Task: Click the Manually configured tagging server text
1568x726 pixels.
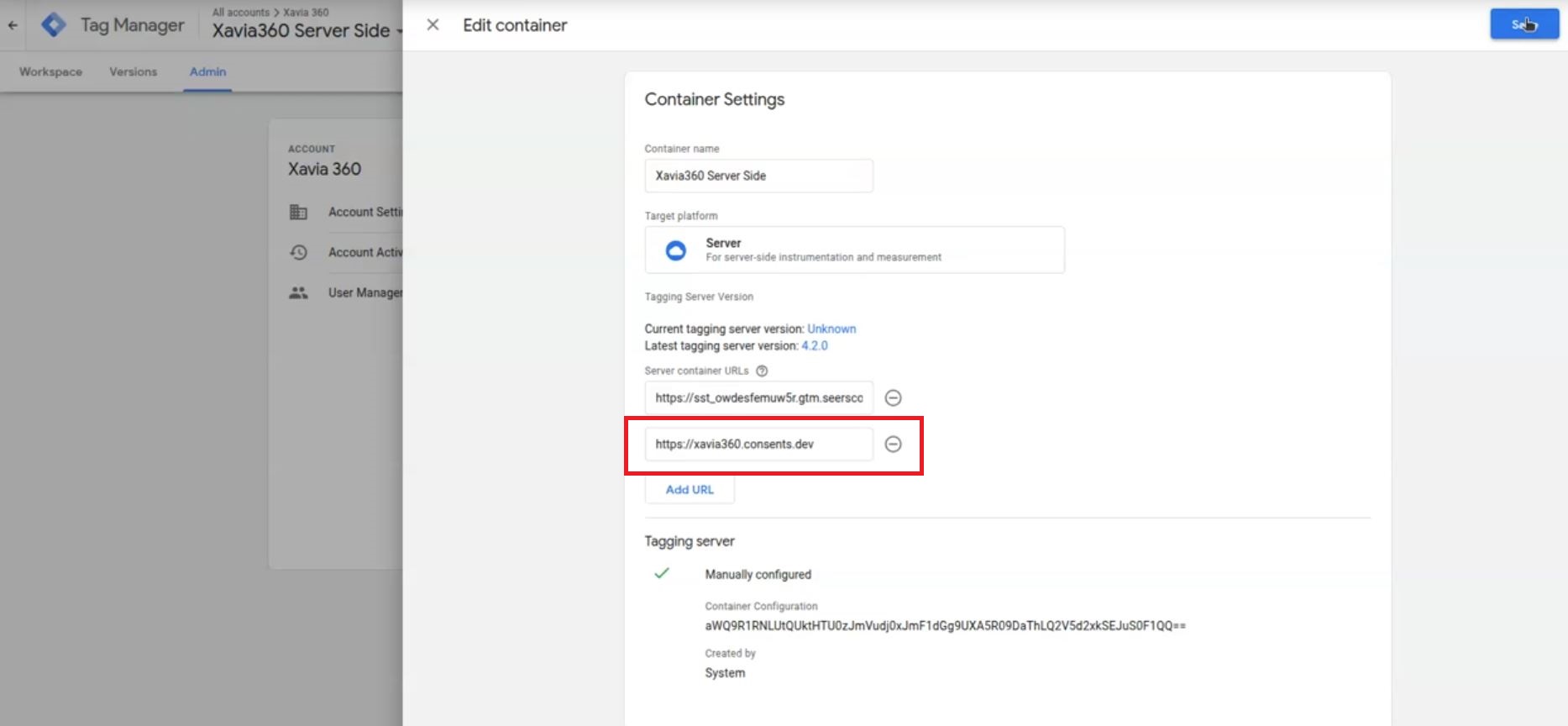Action: (758, 575)
